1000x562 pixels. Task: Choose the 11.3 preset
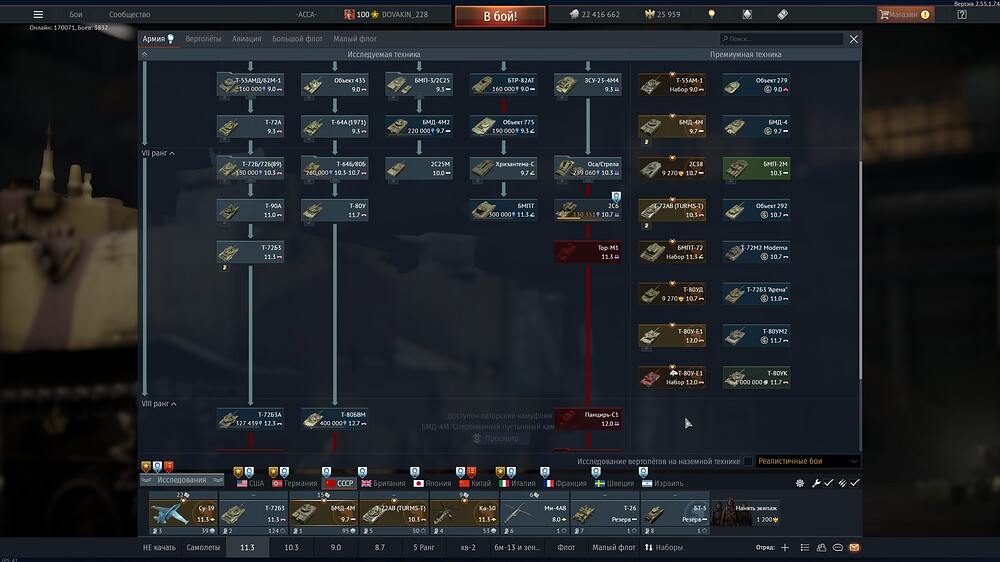click(247, 547)
